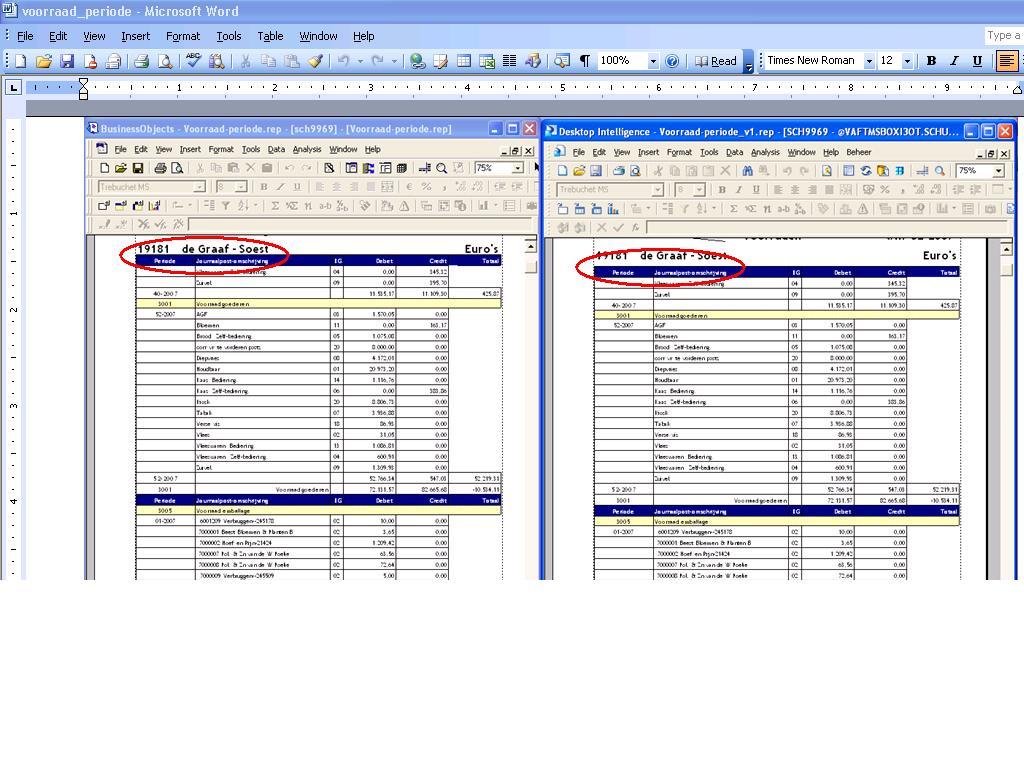Open the Word Table menu
This screenshot has height=768, width=1024.
click(x=270, y=36)
